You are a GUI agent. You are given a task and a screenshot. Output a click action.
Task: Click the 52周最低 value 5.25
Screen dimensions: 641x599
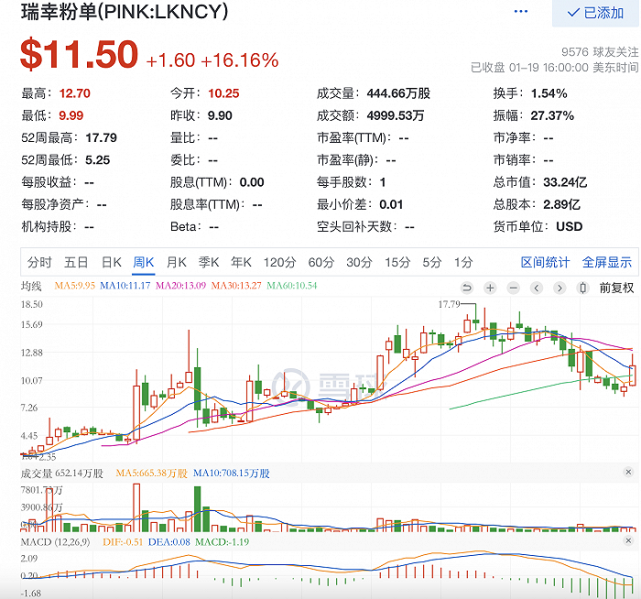pos(98,160)
